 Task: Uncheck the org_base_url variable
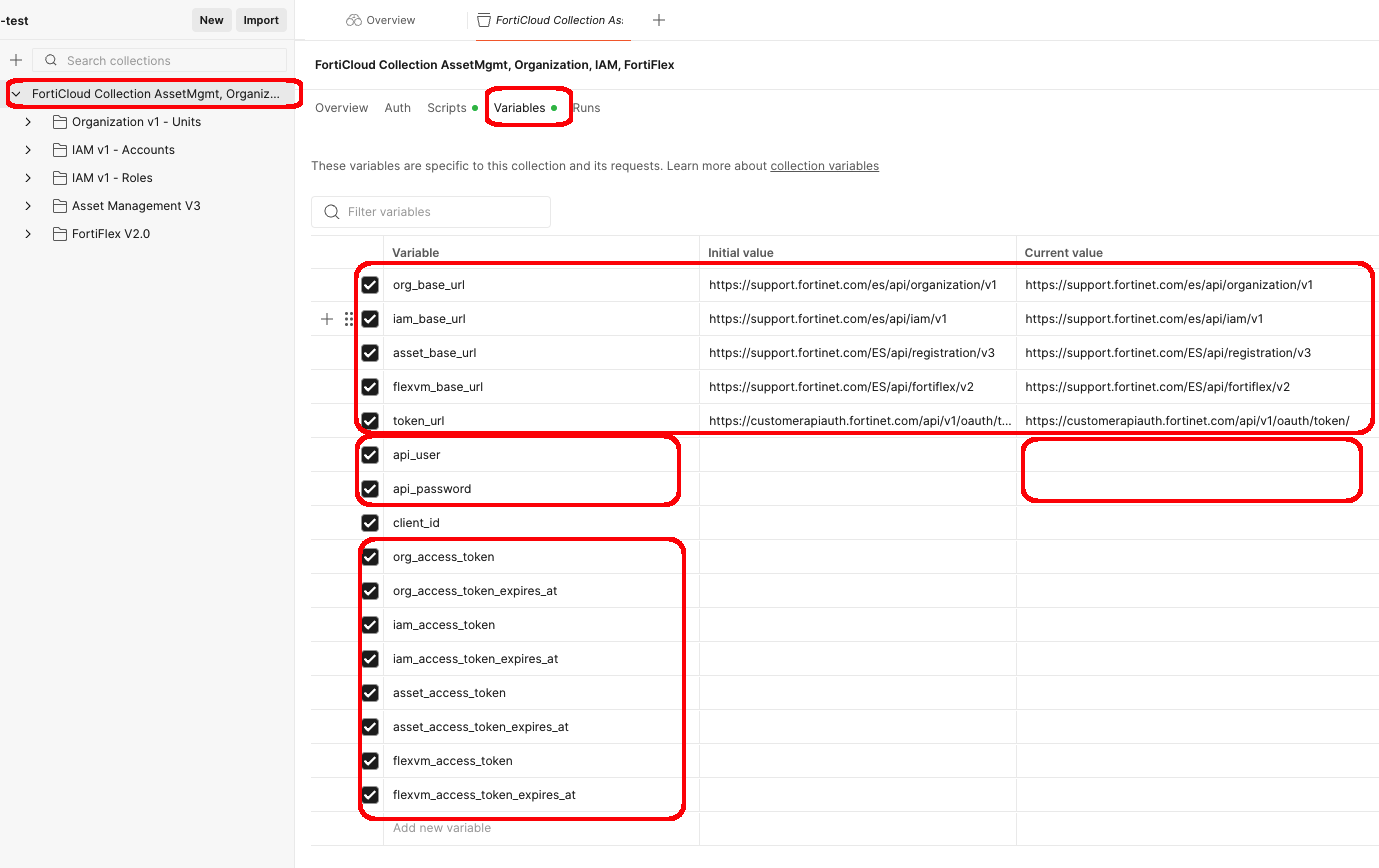[370, 285]
